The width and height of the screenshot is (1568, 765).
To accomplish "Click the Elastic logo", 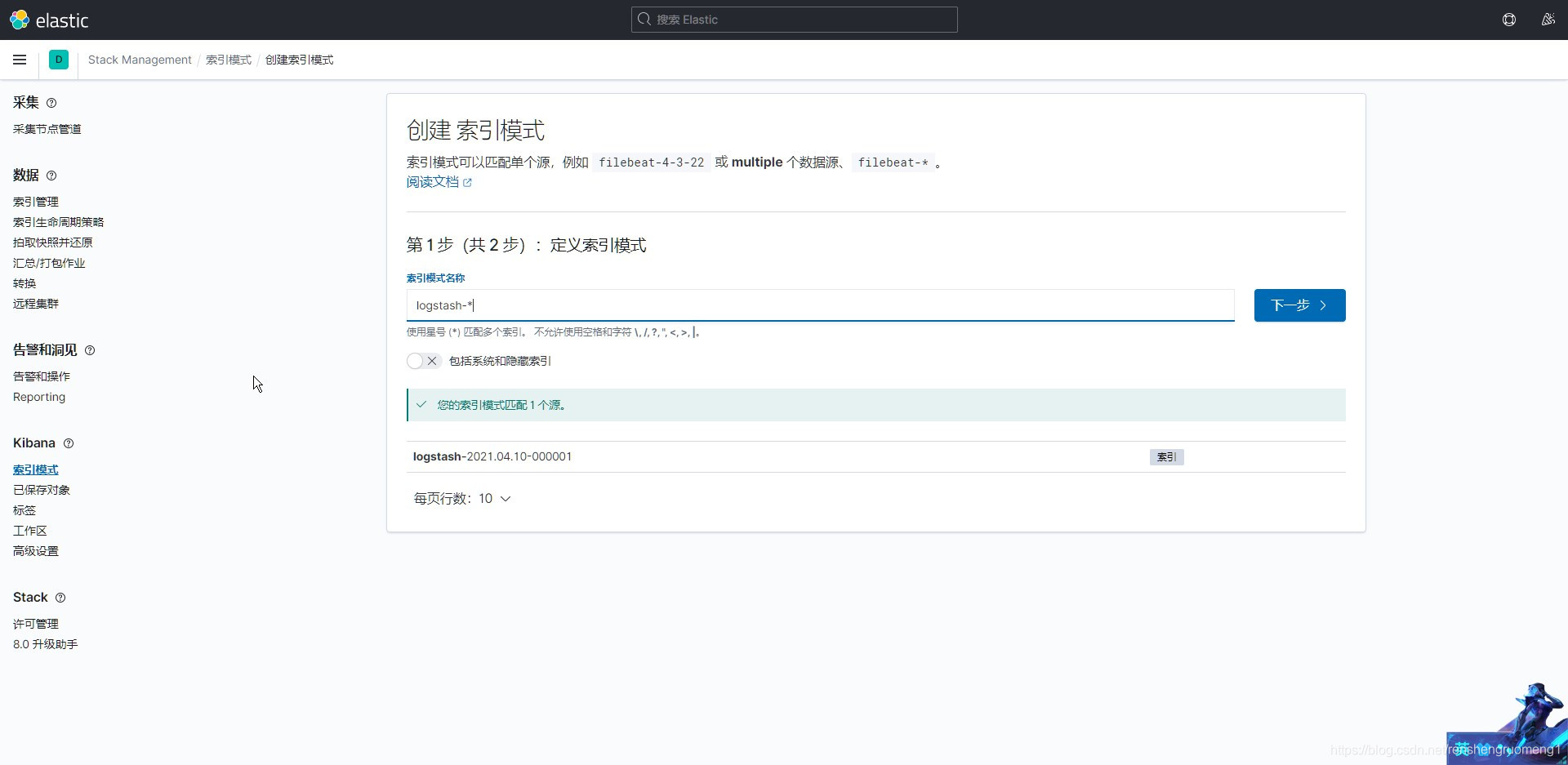I will pos(49,20).
